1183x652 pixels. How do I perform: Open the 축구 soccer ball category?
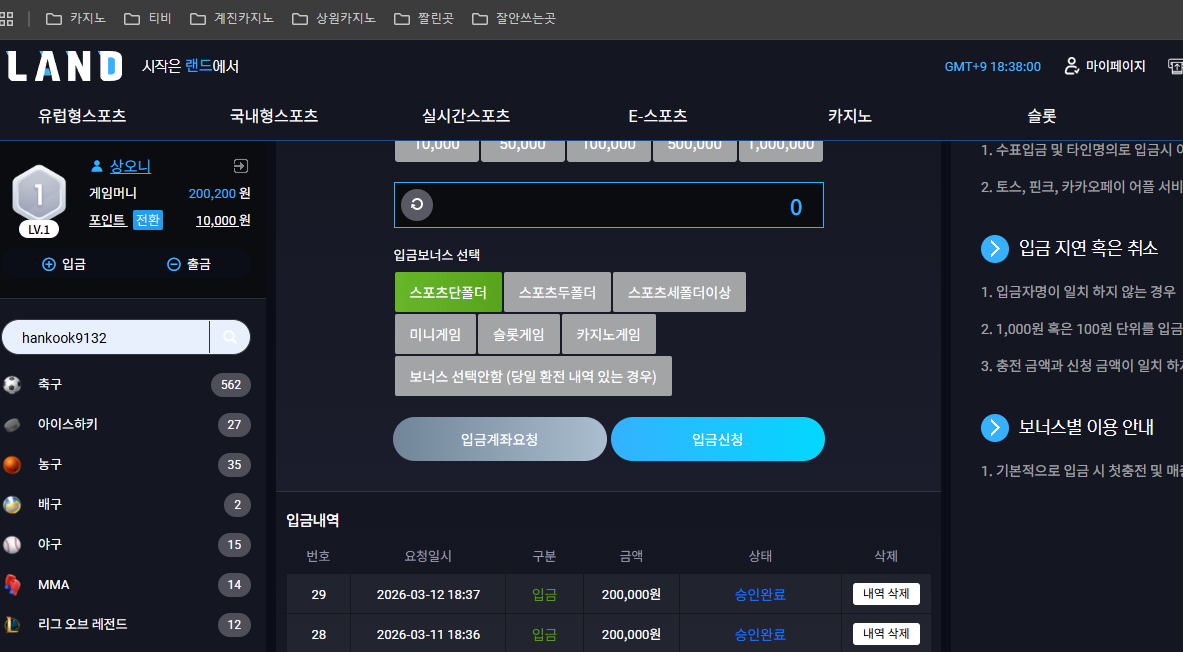12,385
